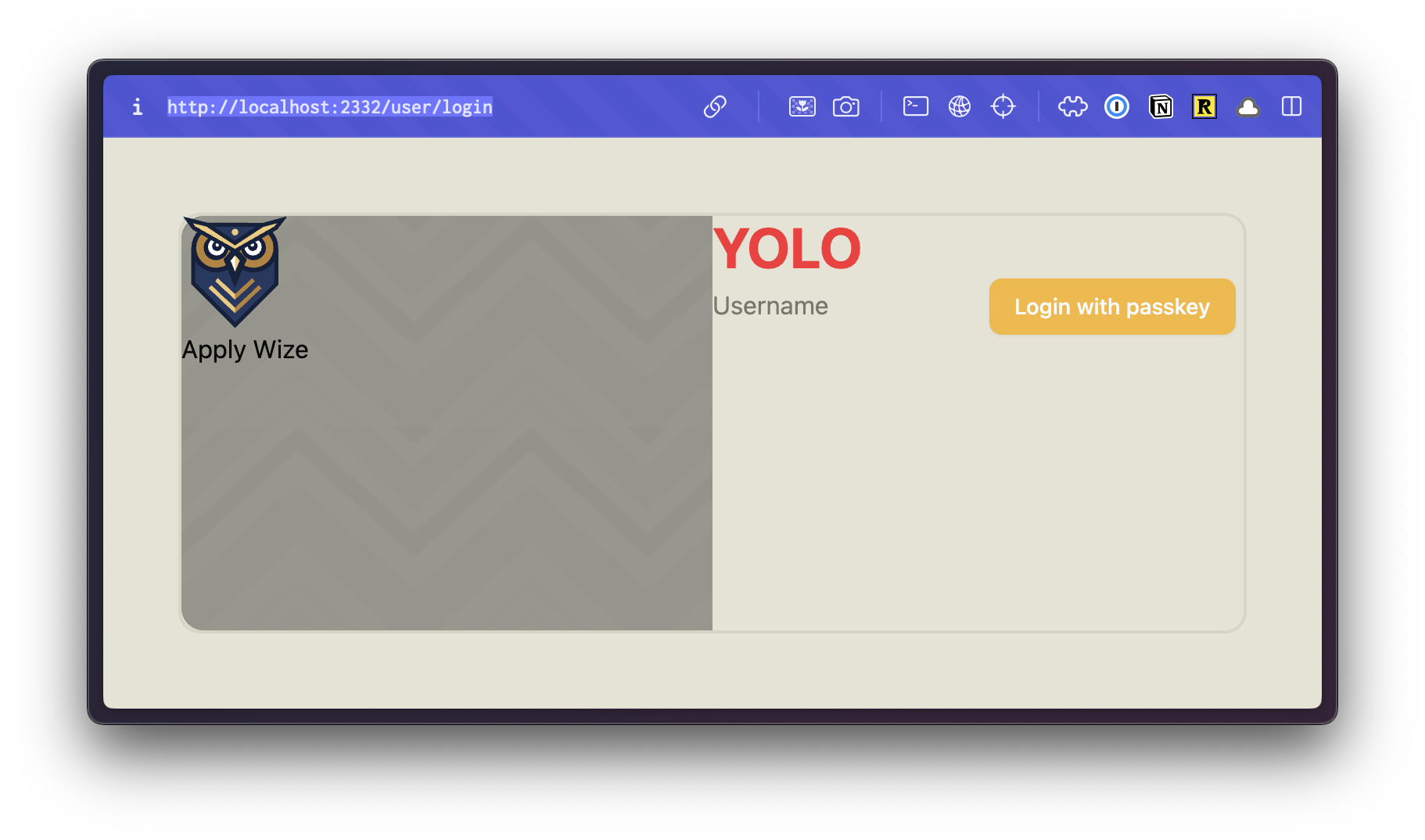Click the URL address bar
1425x840 pixels.
329,106
